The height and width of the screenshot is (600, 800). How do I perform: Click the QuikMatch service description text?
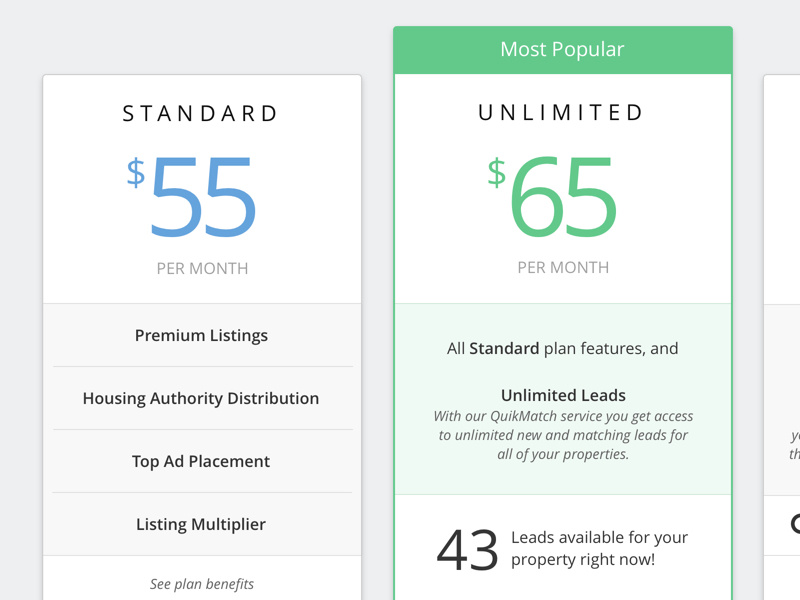pyautogui.click(x=563, y=435)
